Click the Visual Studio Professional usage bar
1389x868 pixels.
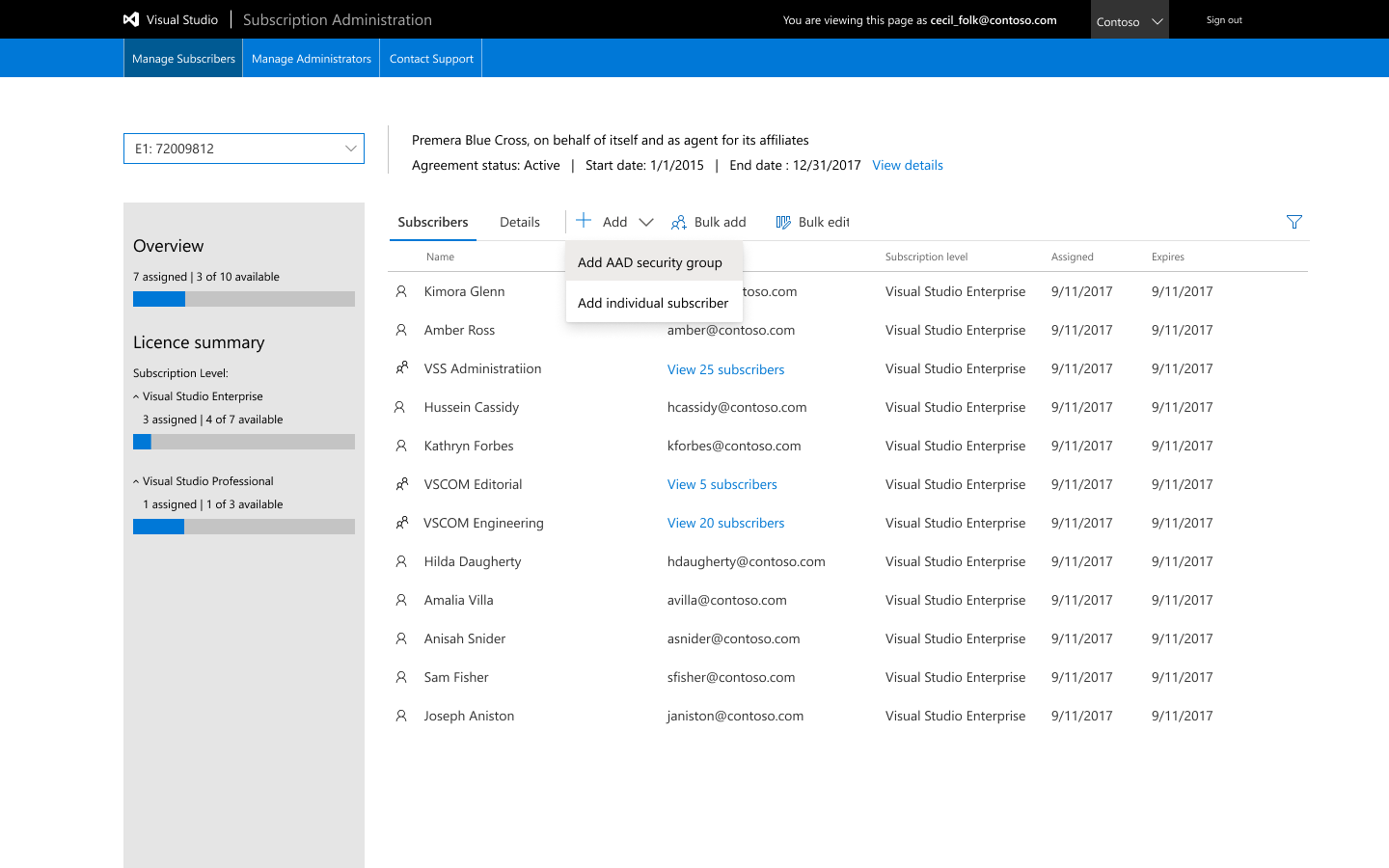tap(244, 527)
